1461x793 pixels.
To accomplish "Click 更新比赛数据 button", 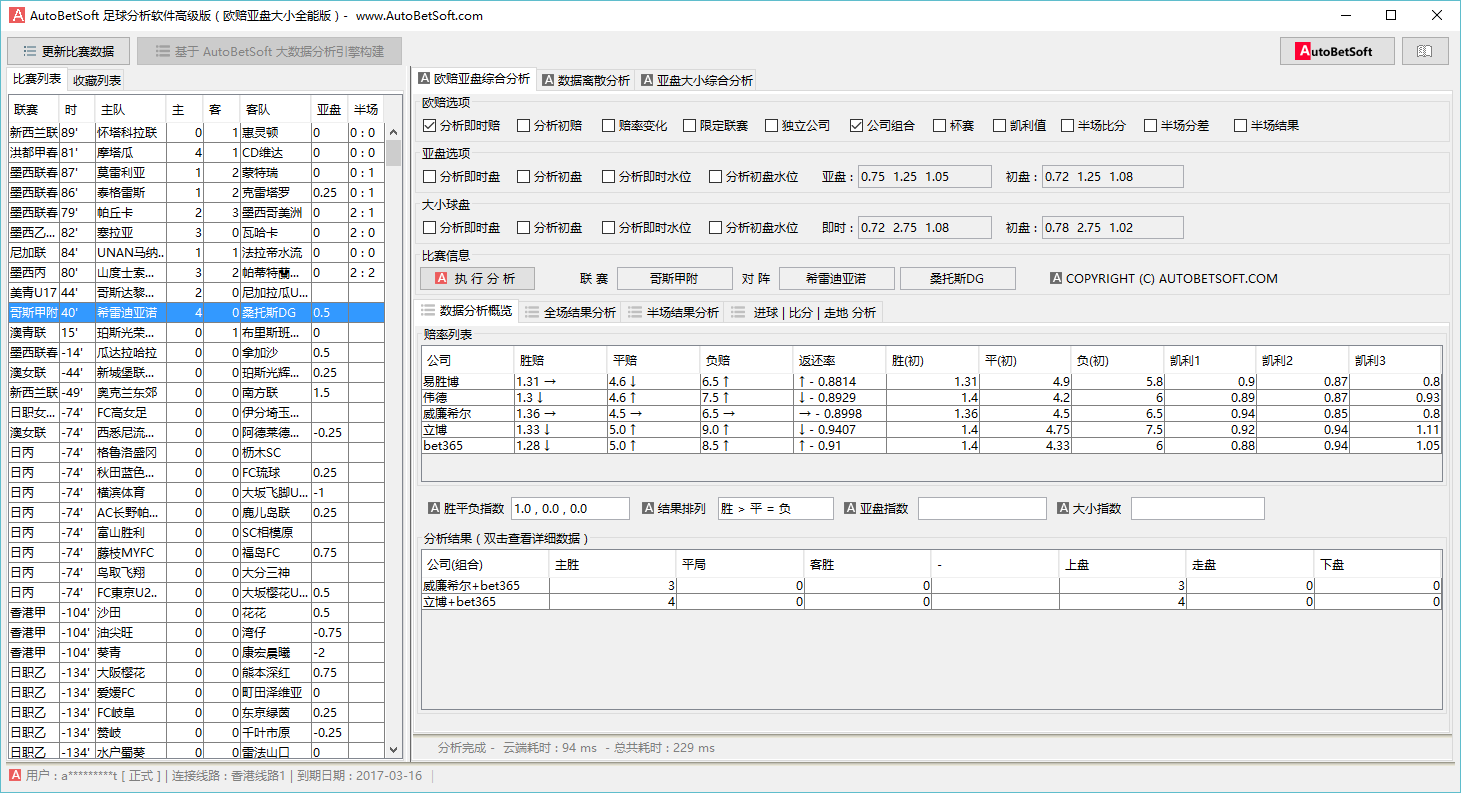I will coord(69,51).
